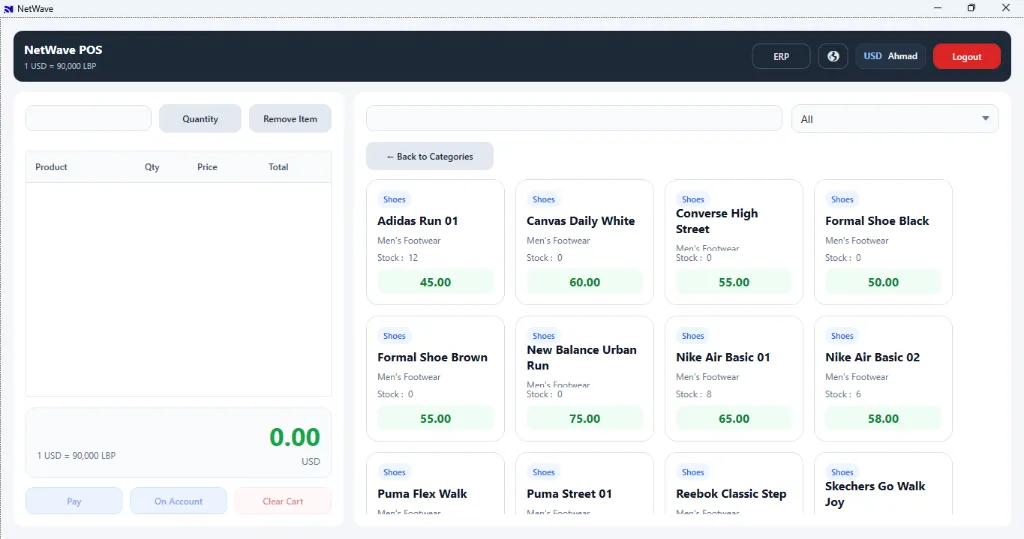Select the Canvas Daily White product card

584,242
